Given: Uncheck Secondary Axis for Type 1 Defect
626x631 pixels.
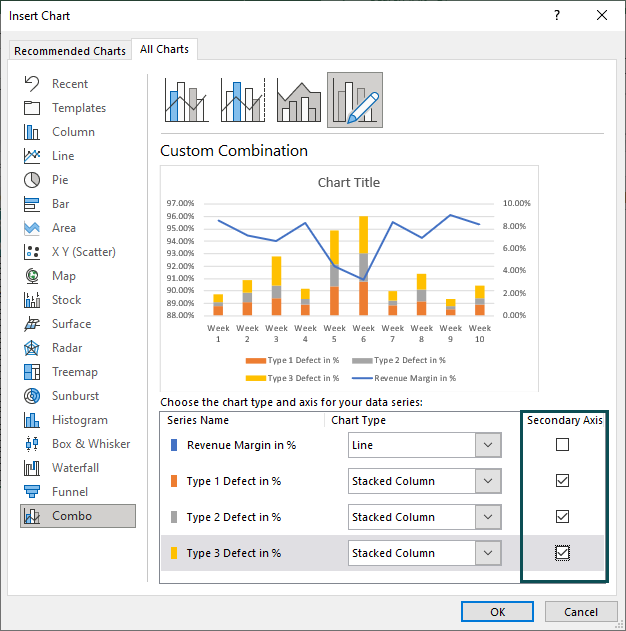Looking at the screenshot, I should tap(562, 480).
